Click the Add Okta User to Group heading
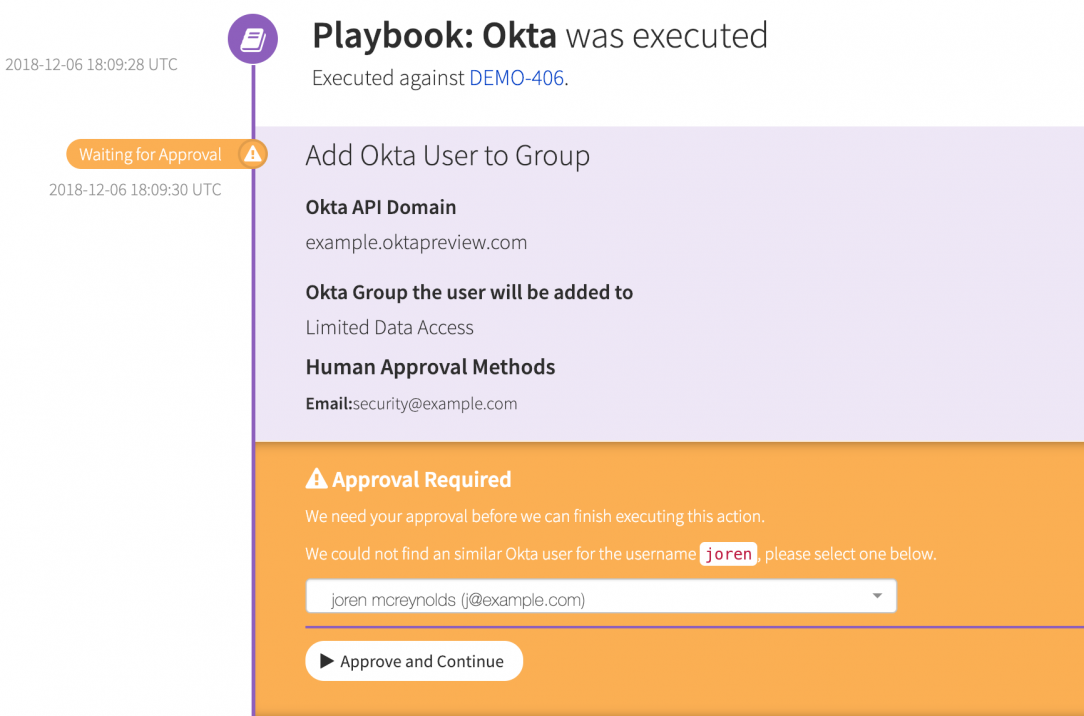The image size is (1084, 716). coord(447,156)
